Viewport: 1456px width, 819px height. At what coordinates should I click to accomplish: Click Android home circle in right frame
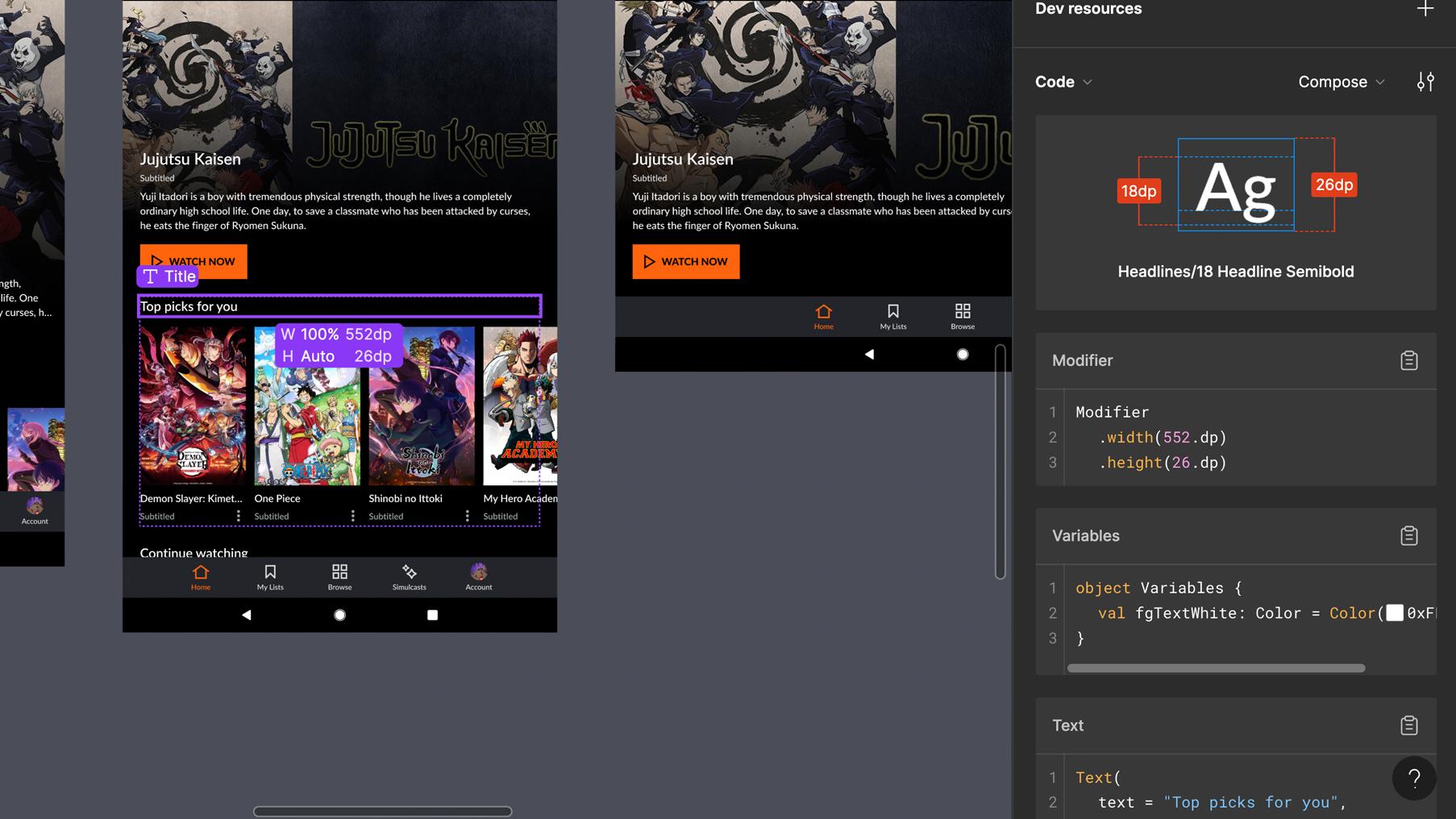(963, 354)
